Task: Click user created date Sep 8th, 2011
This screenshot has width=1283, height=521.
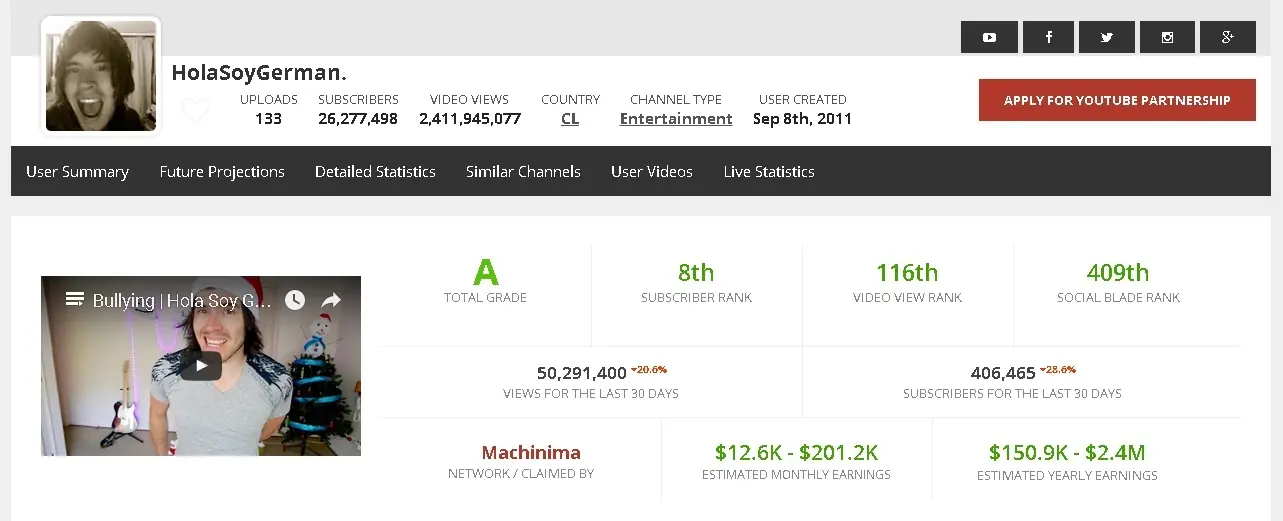Action: (802, 119)
